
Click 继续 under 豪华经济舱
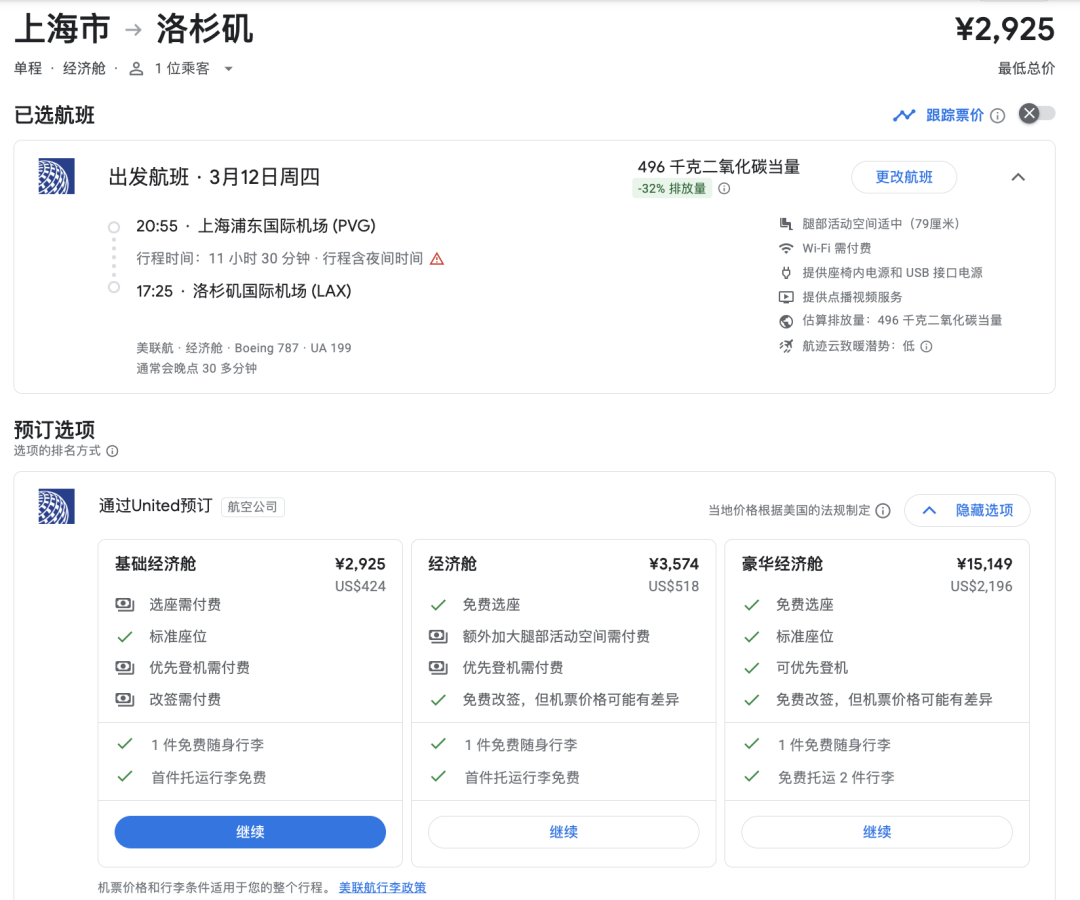point(876,832)
